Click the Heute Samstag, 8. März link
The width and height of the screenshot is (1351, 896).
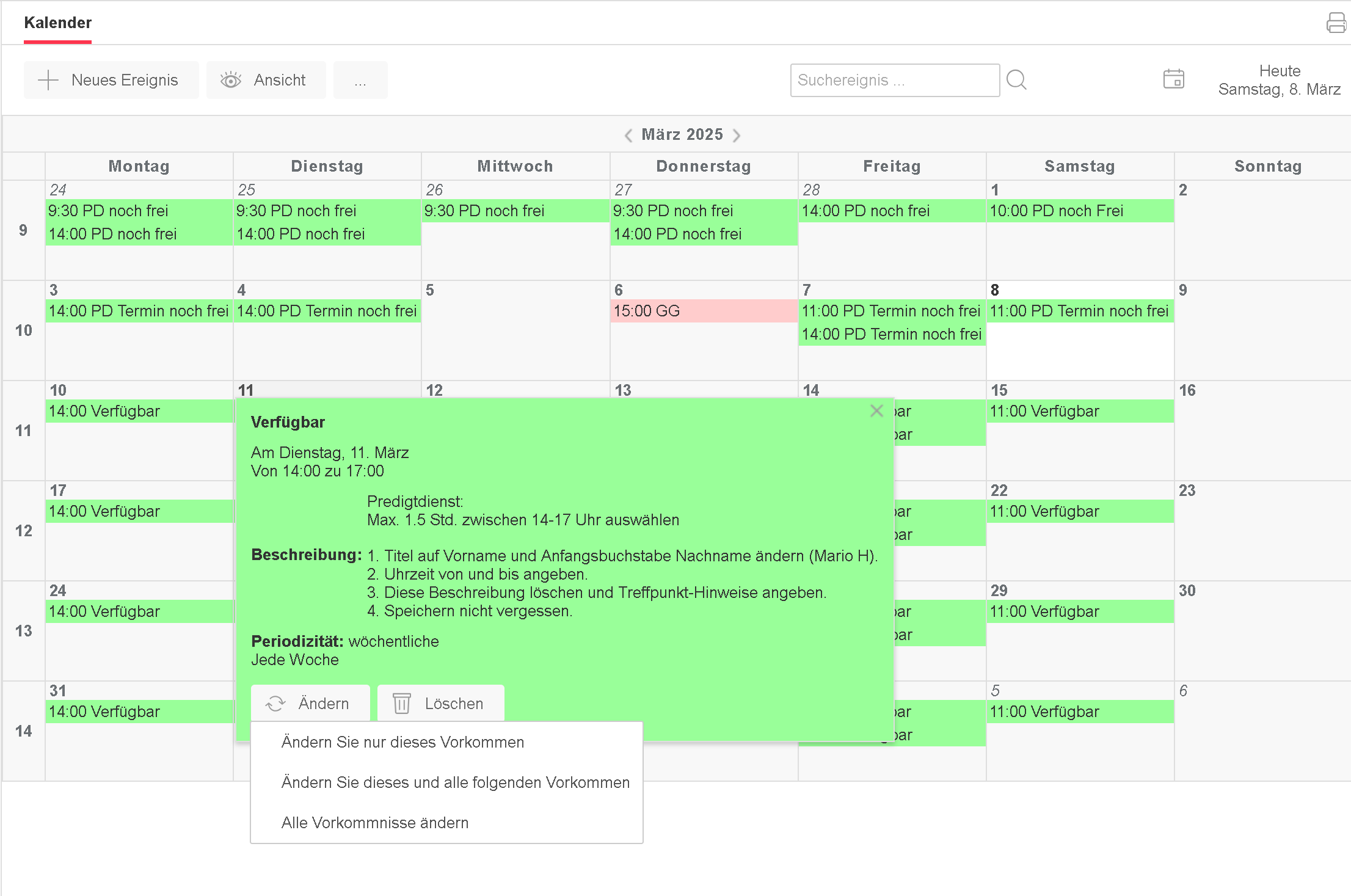pyautogui.click(x=1279, y=80)
